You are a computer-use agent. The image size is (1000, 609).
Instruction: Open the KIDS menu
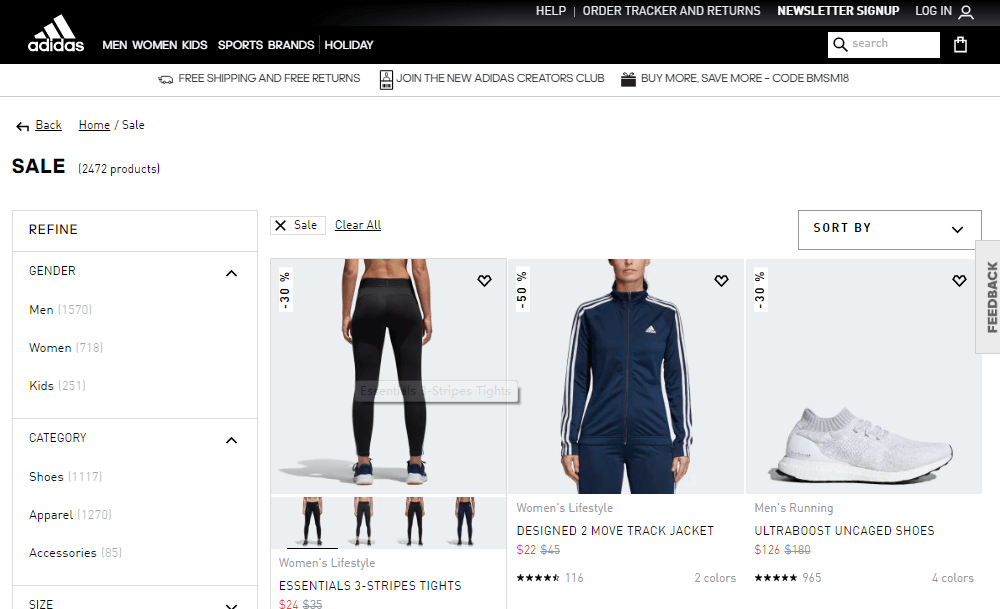195,45
